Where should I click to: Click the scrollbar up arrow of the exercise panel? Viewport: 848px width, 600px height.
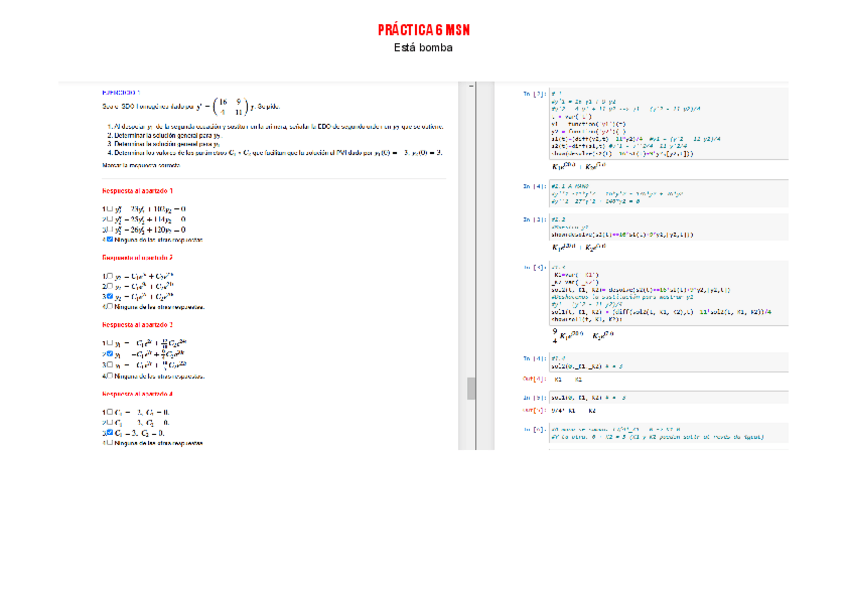click(x=471, y=87)
